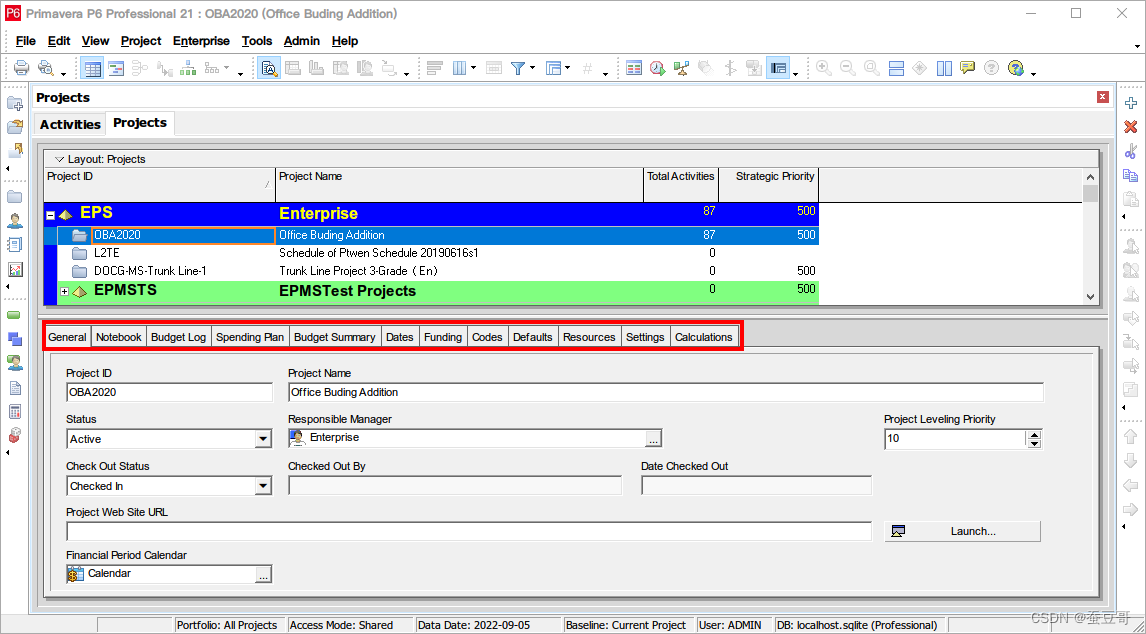Viewport: 1146px width, 634px height.
Task: Open the Notebook tab
Action: pos(118,337)
